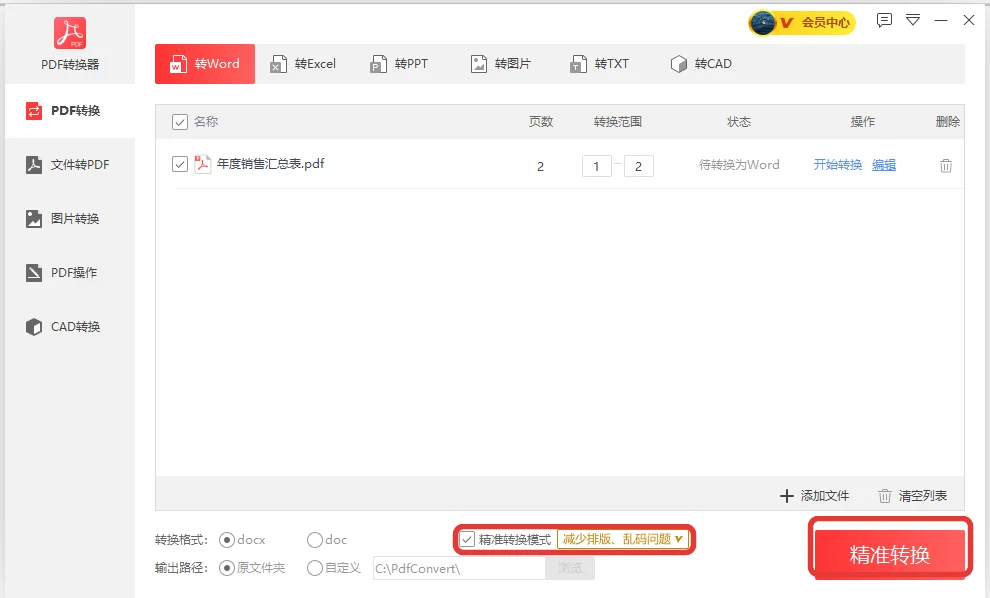Select 原文件夹 output path option
The width and height of the screenshot is (990, 598).
point(227,568)
